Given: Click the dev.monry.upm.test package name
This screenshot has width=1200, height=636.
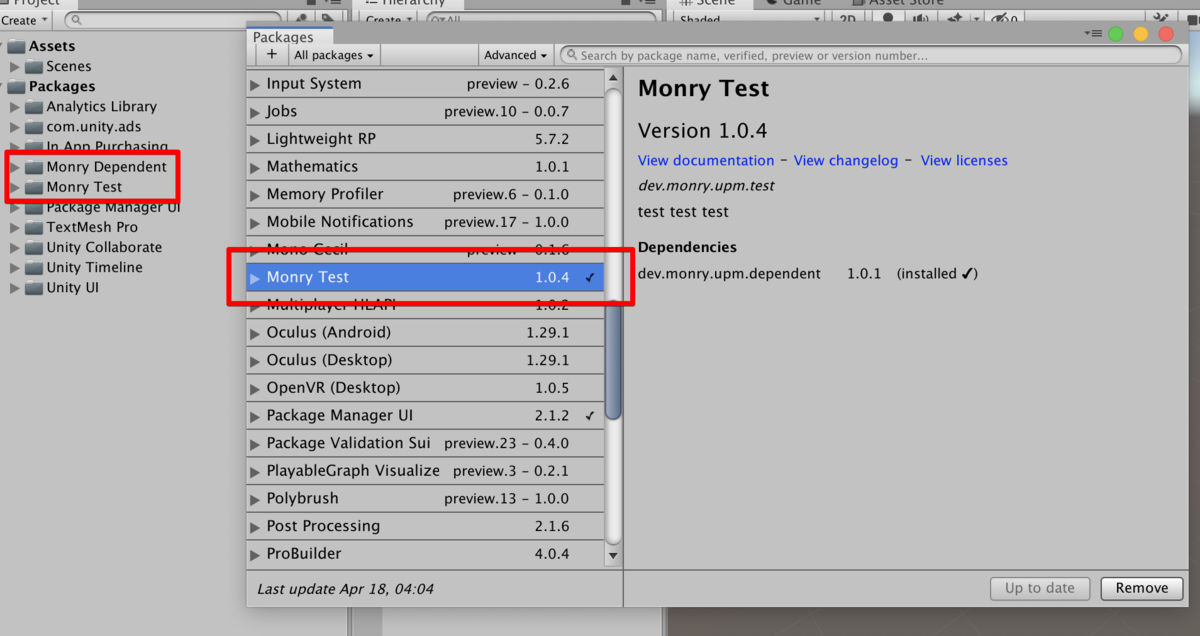Looking at the screenshot, I should [x=706, y=185].
